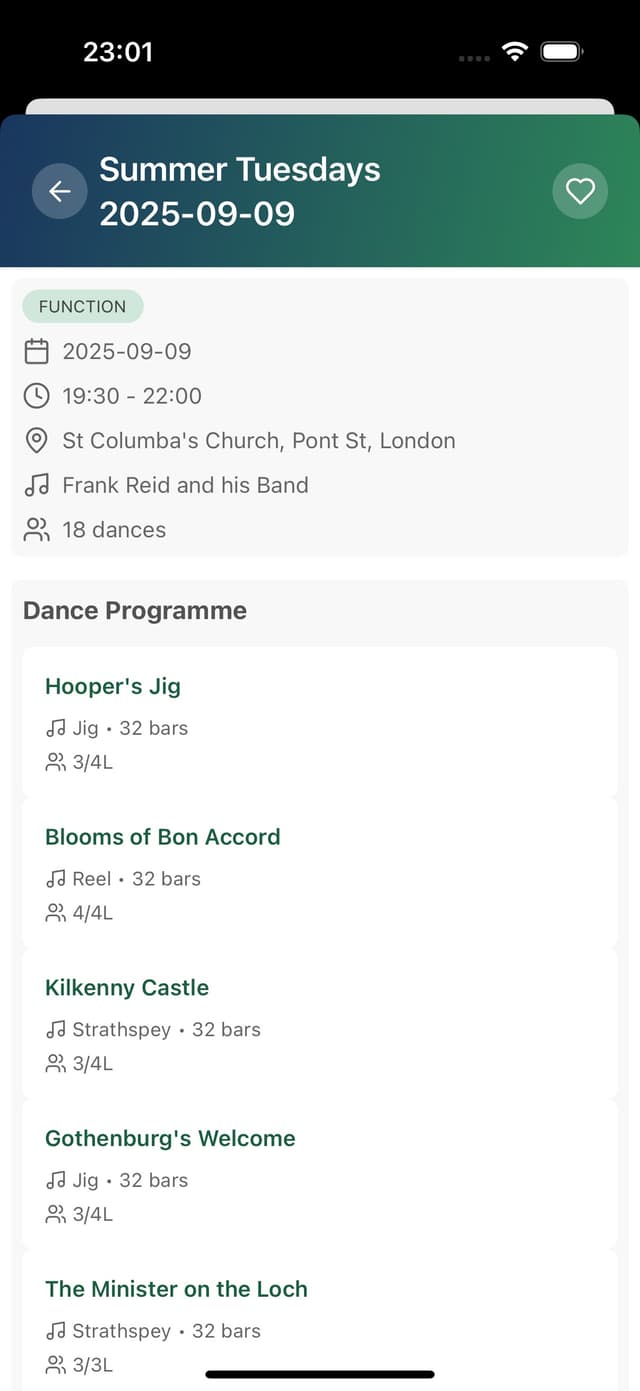
Task: Open the Hooper's Jig dance
Action: coord(113,686)
